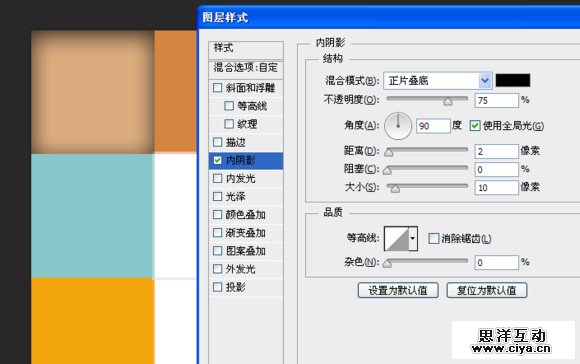Enable the 外发光 checkbox
580x364 pixels.
point(218,269)
